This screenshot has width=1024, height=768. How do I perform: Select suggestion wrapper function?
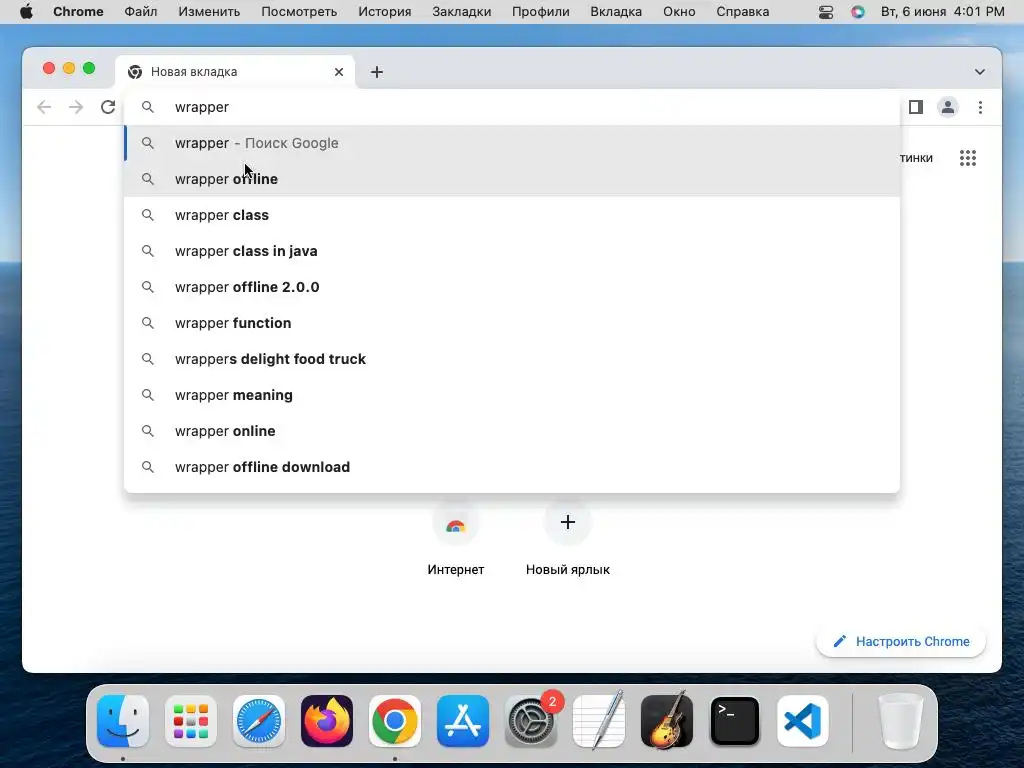coord(512,323)
